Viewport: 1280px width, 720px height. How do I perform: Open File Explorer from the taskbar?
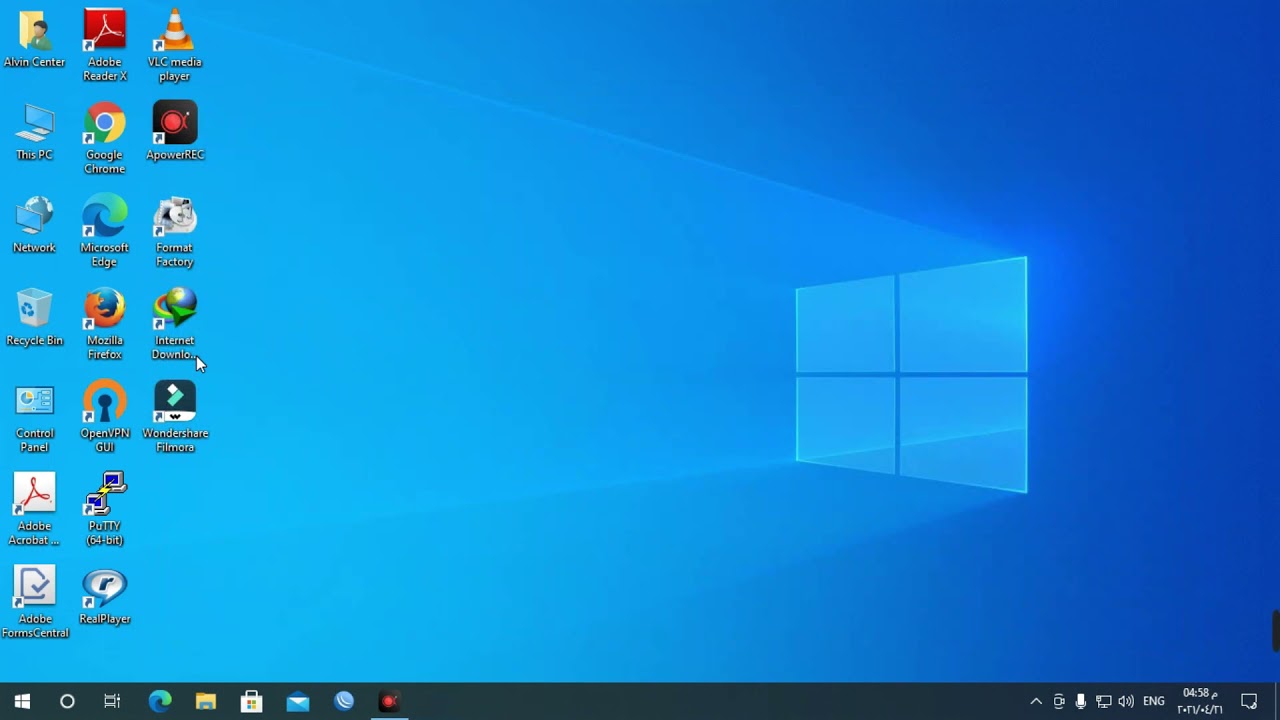(206, 701)
